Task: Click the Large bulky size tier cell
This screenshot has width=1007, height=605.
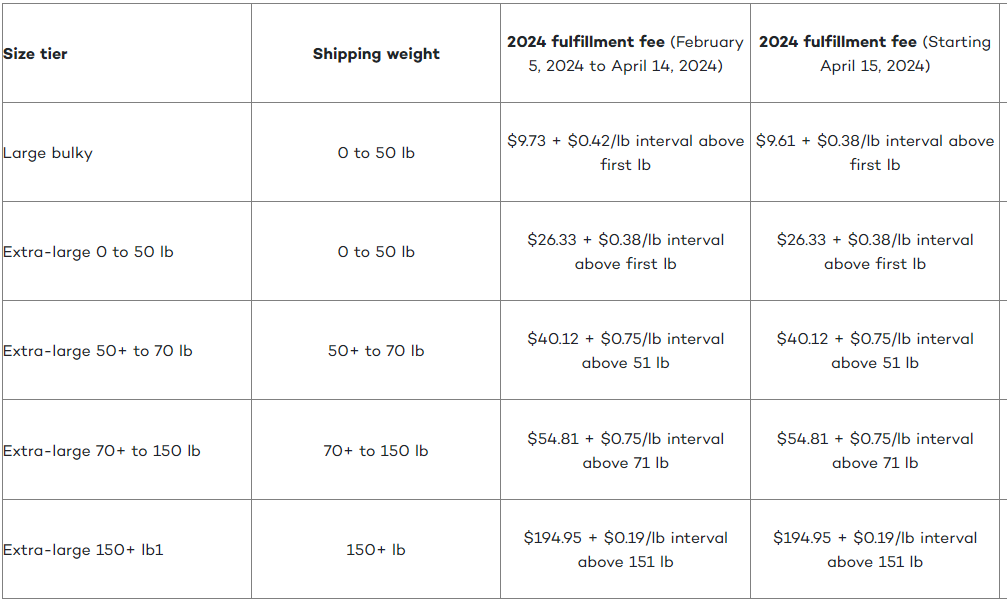Action: tap(127, 152)
